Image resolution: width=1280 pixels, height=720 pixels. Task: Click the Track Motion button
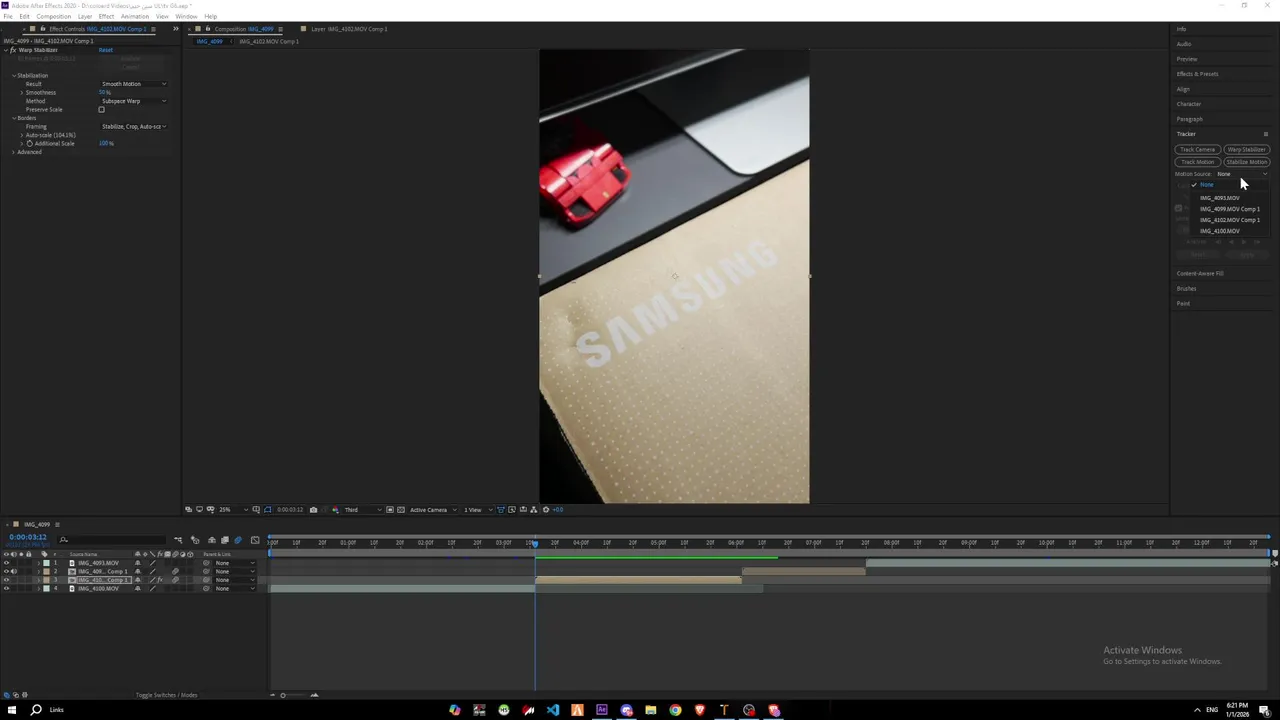pos(1197,162)
